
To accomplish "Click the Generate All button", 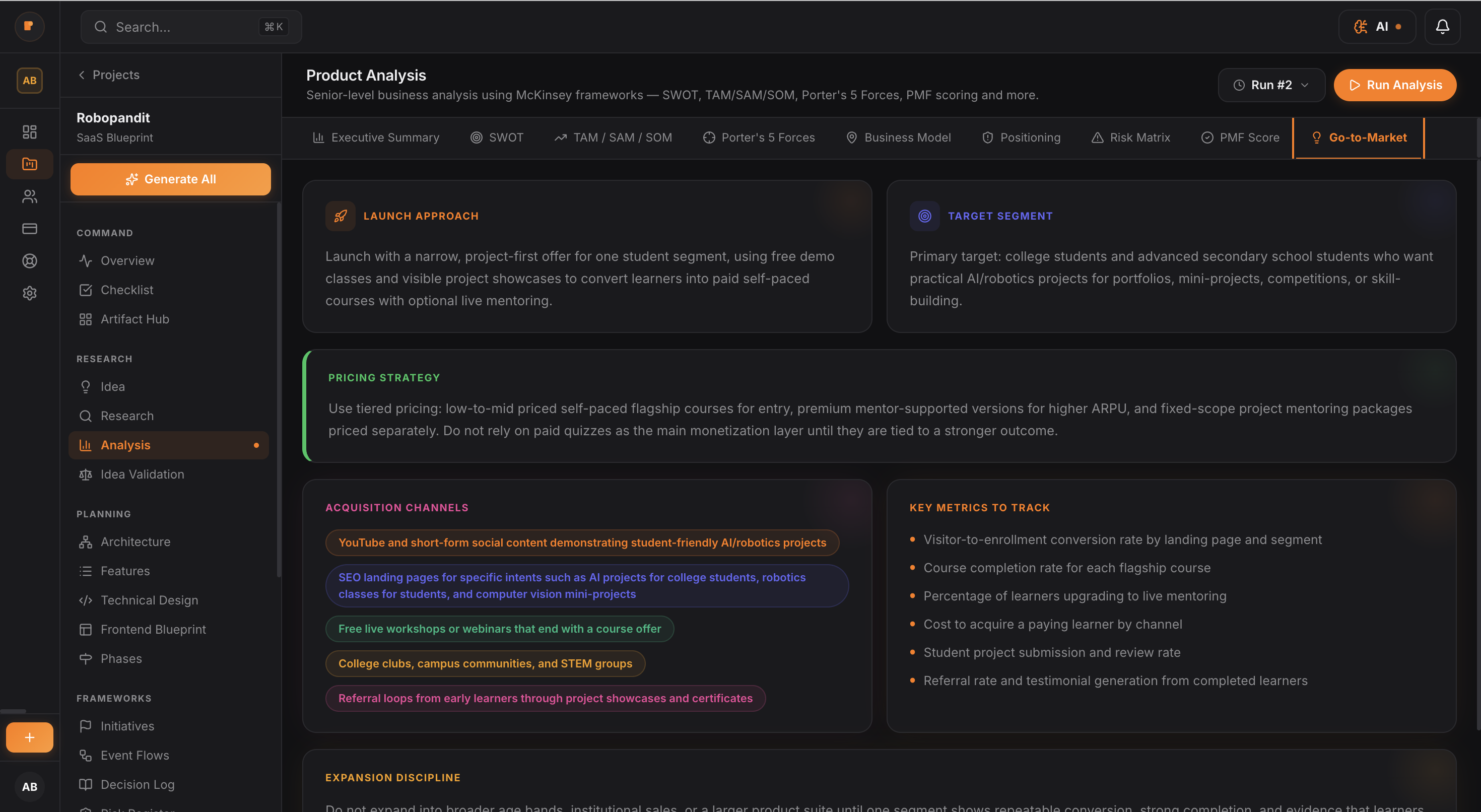I will point(170,179).
